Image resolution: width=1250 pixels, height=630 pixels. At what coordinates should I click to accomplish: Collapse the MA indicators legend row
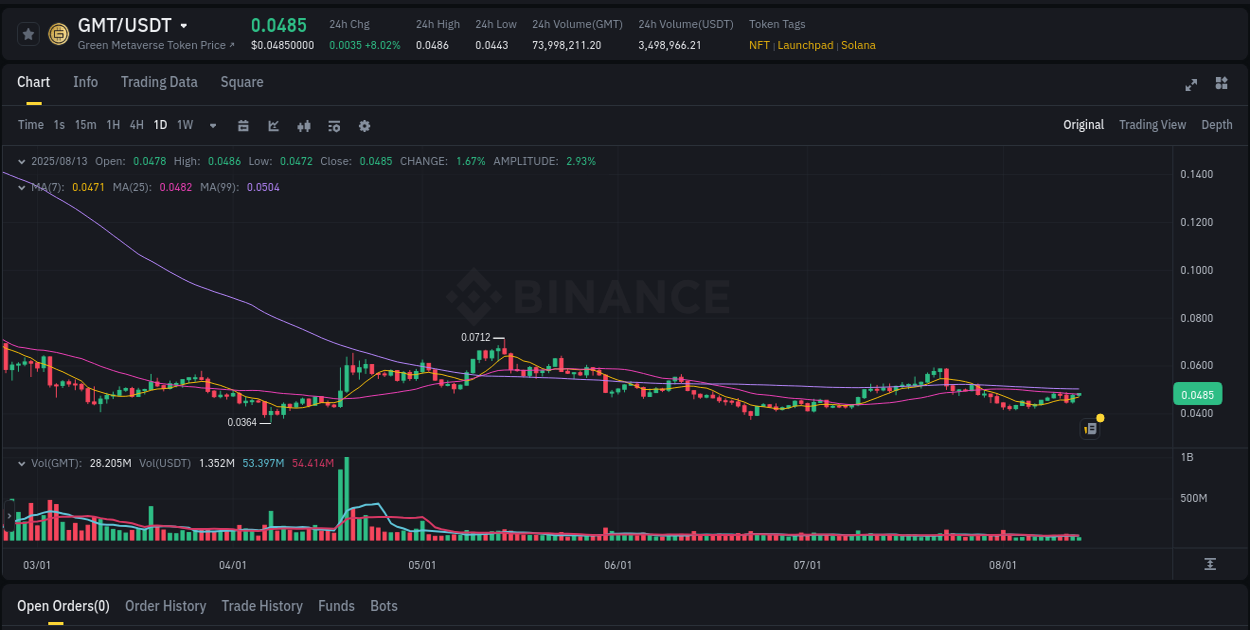coord(21,187)
